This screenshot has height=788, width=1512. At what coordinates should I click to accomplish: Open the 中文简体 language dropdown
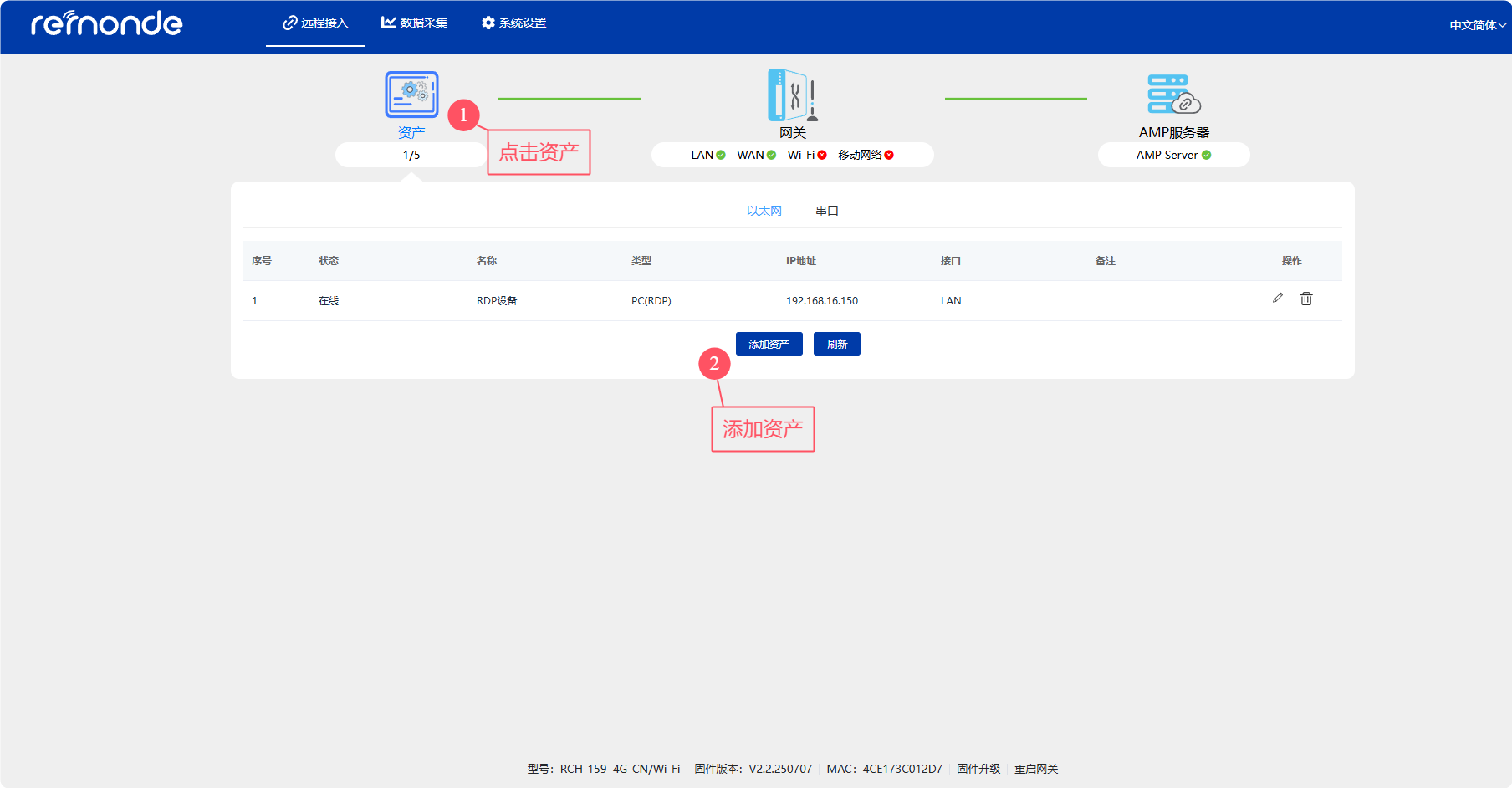coord(1477,25)
